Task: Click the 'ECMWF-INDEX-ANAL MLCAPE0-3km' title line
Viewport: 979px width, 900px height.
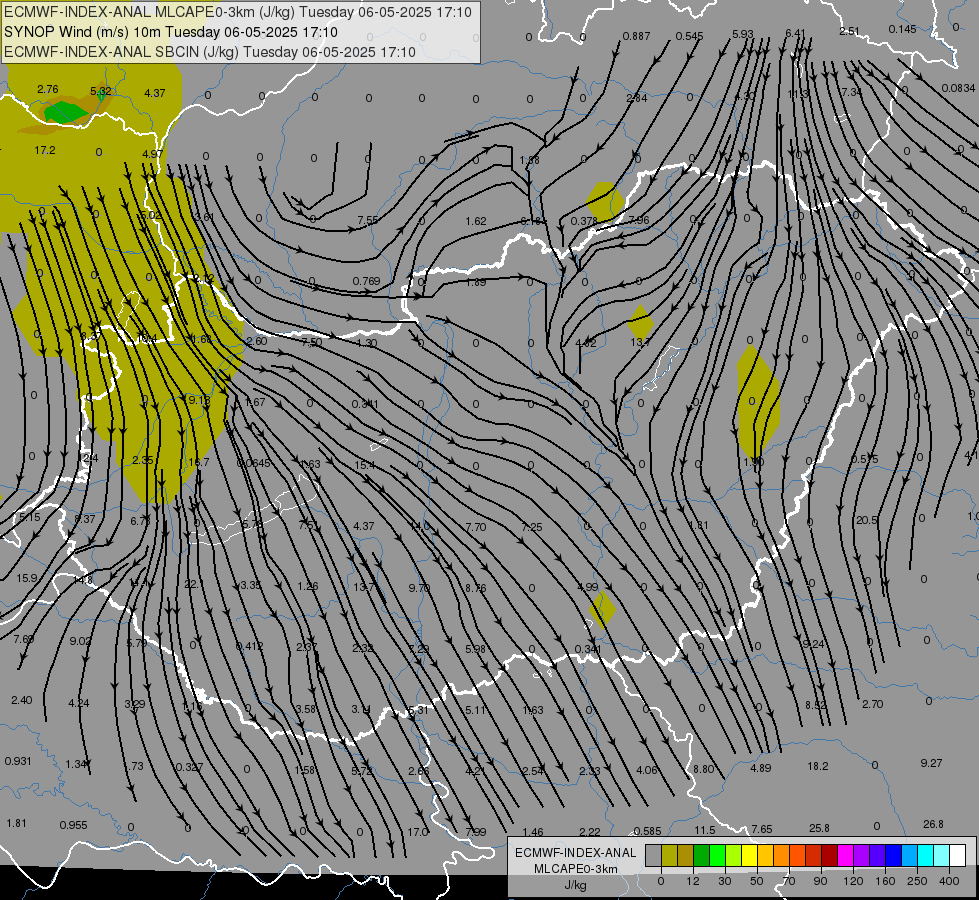Action: point(238,12)
